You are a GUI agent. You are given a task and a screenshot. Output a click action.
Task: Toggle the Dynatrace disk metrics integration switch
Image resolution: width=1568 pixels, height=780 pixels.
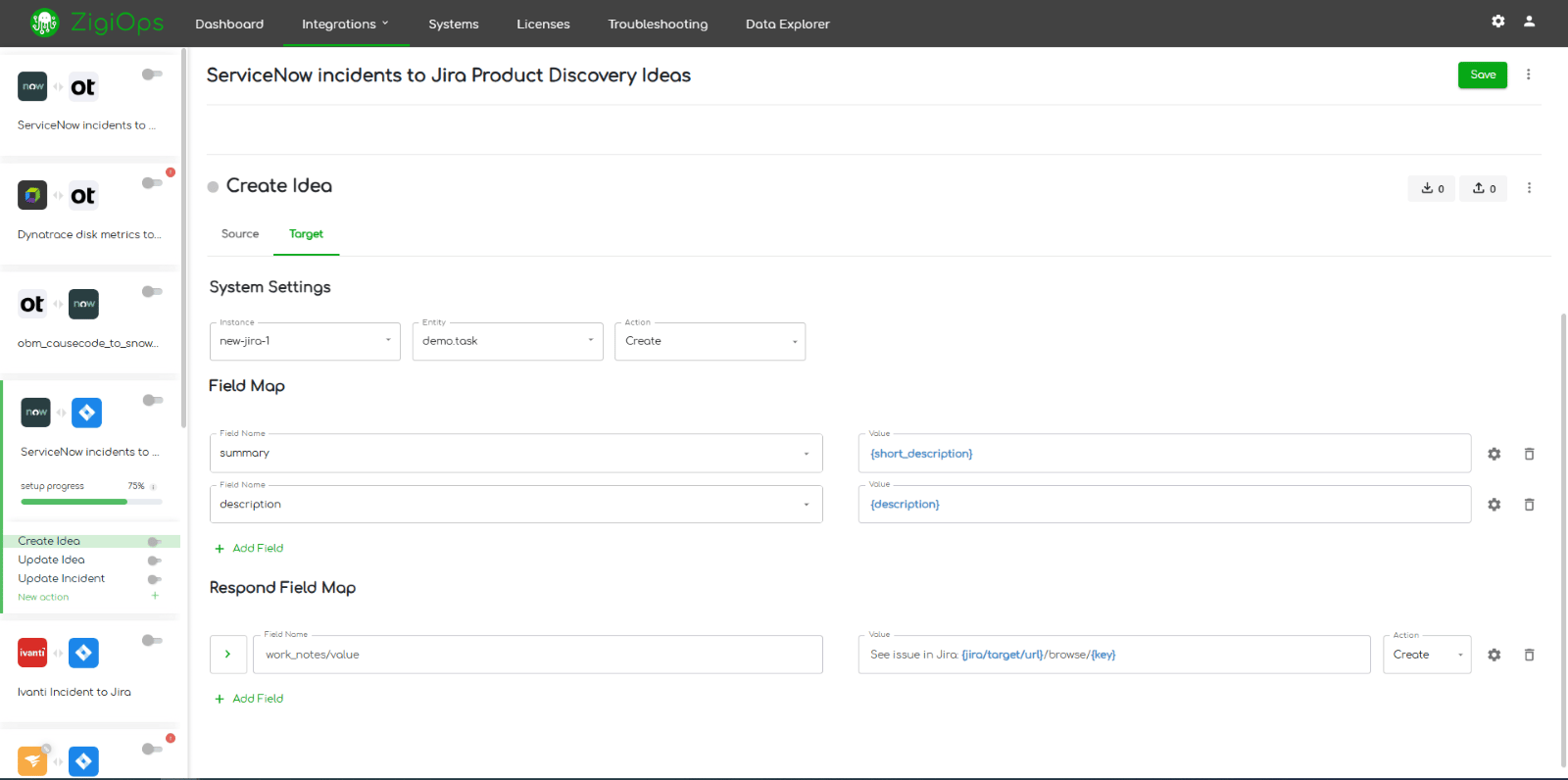click(152, 183)
